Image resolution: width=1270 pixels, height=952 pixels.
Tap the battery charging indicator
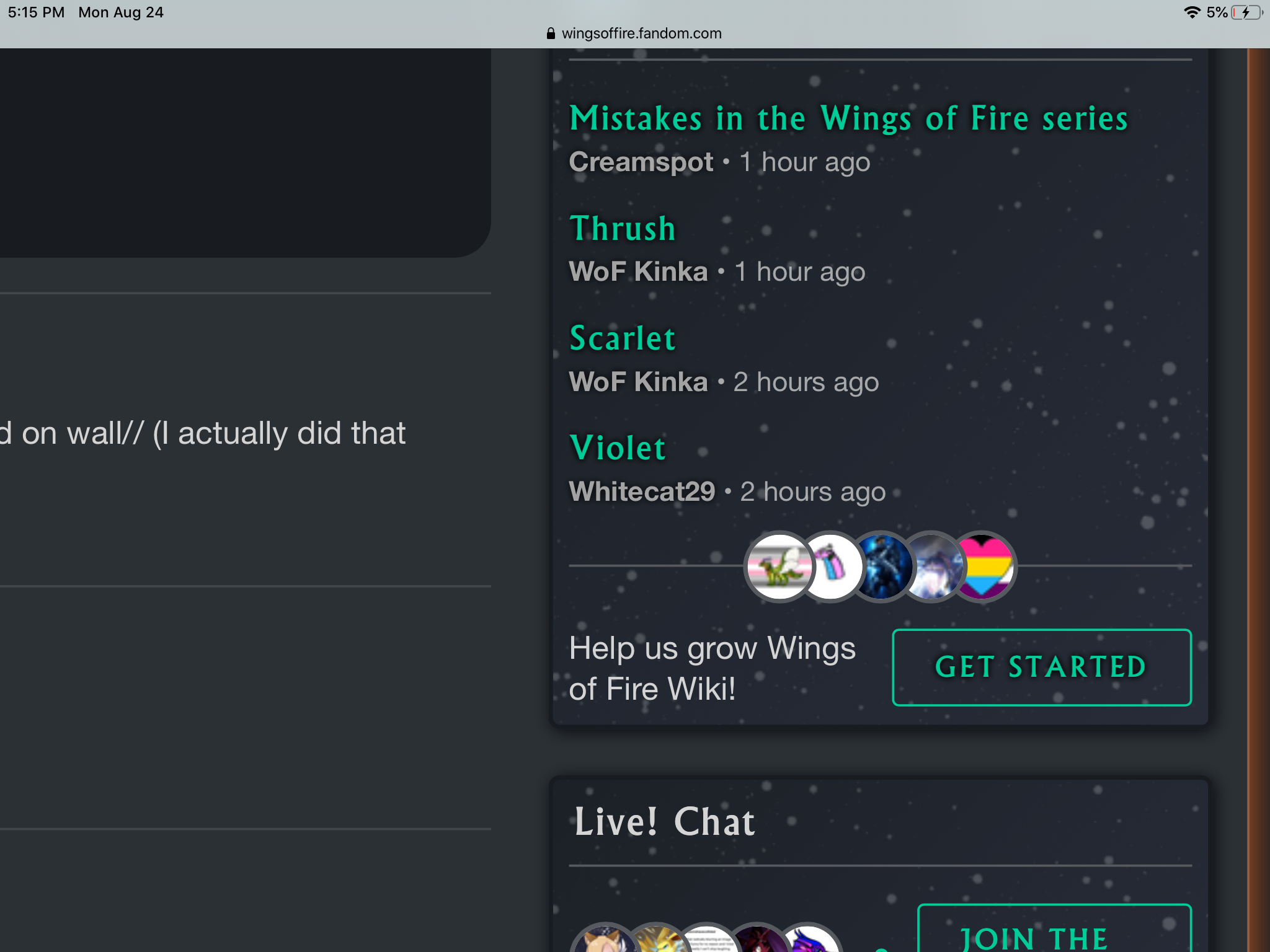tap(1247, 12)
